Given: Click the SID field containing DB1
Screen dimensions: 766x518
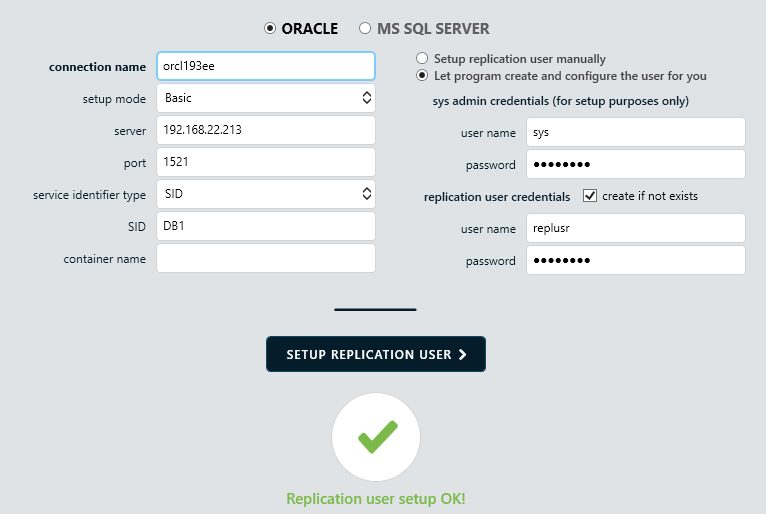Looking at the screenshot, I should point(266,226).
